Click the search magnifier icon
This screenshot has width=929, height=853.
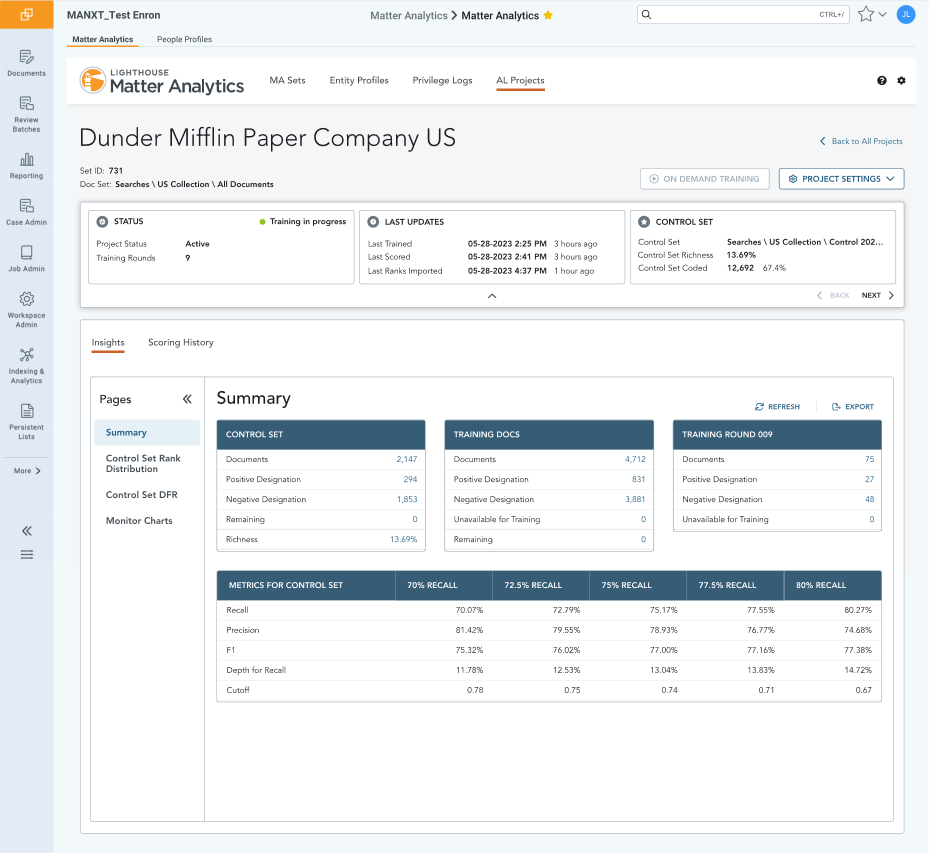click(646, 15)
